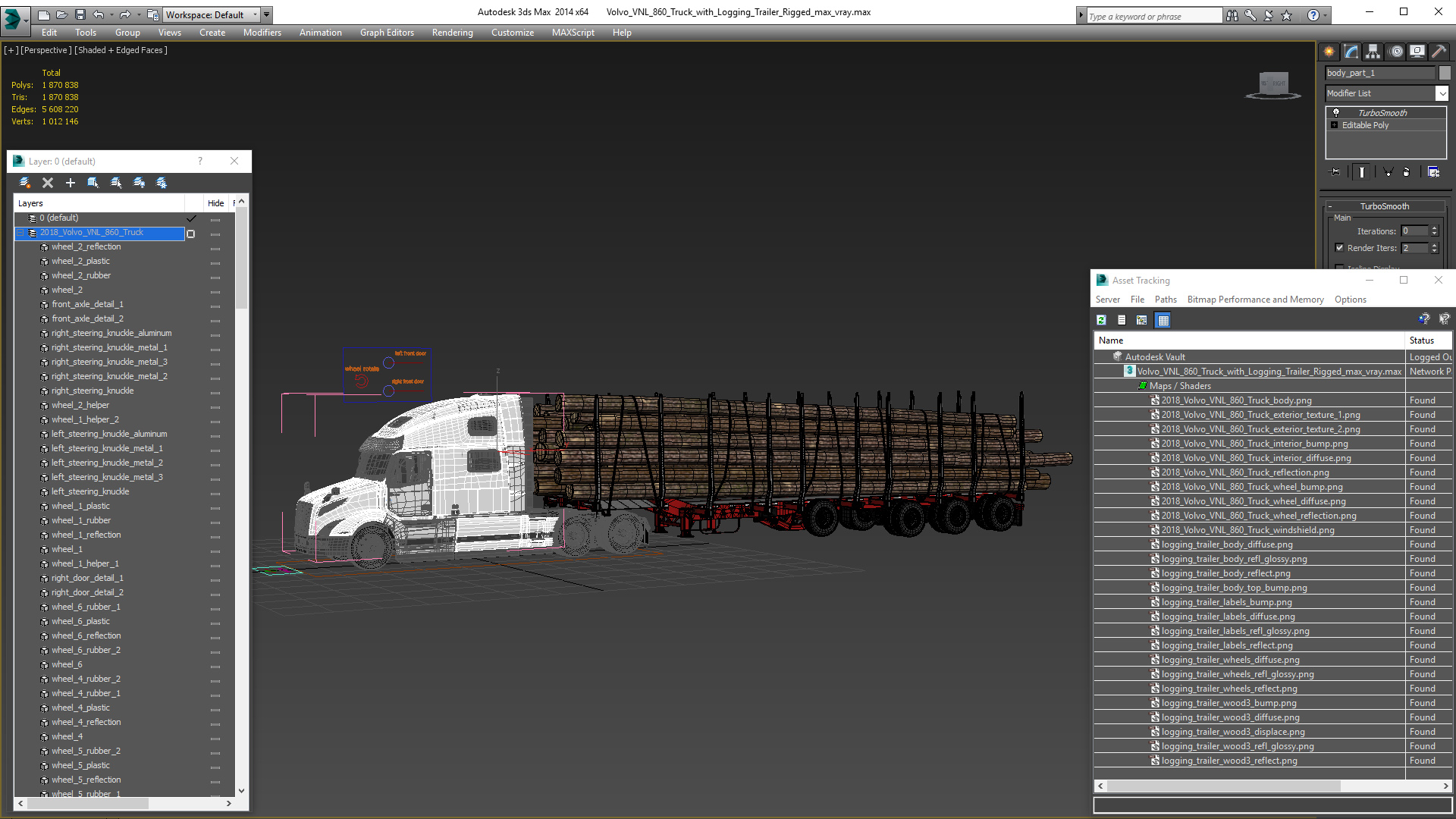Click the Subscription Center key icon
This screenshot has width=1456, height=819.
[x=1250, y=15]
